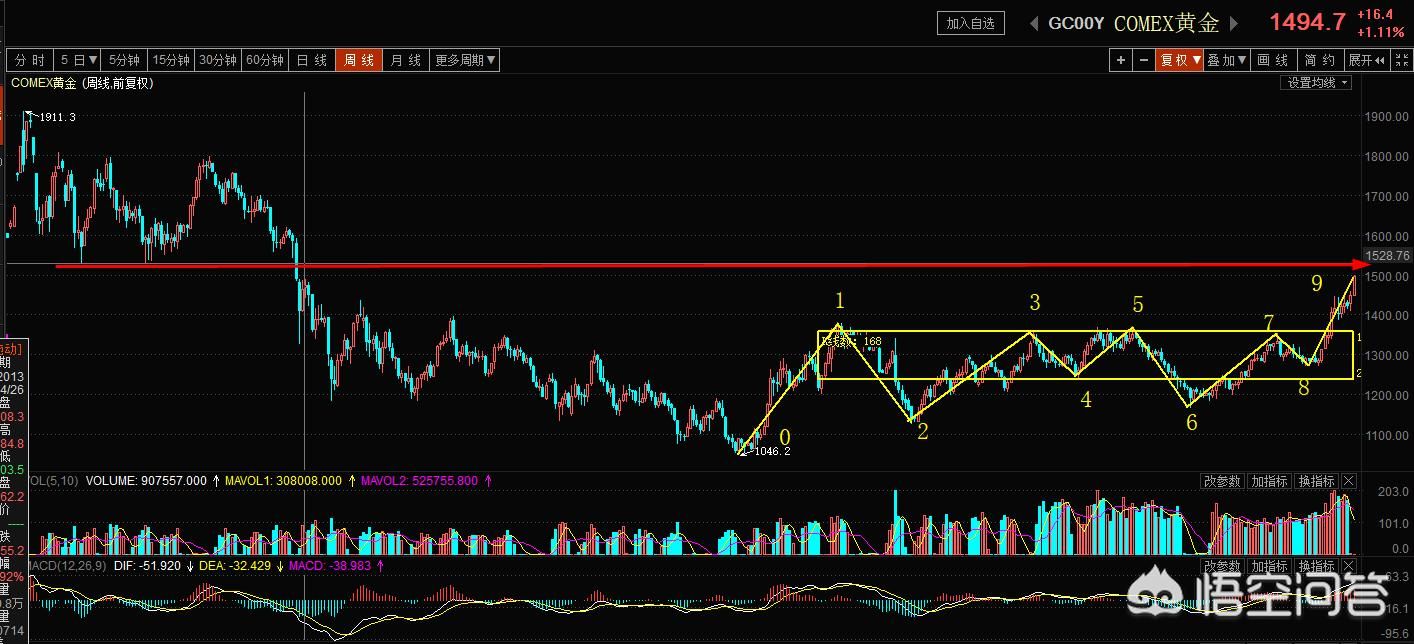Click 加指标 in MACD panel
This screenshot has width=1414, height=644.
(1269, 566)
